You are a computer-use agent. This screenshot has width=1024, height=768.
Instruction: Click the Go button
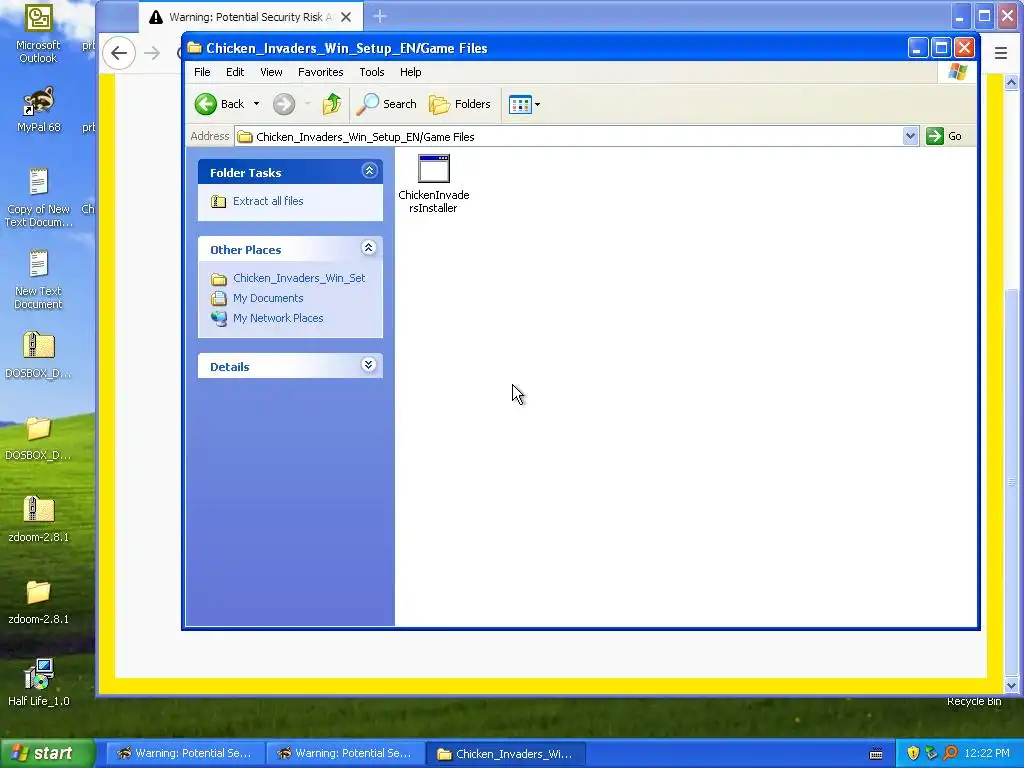(944, 136)
